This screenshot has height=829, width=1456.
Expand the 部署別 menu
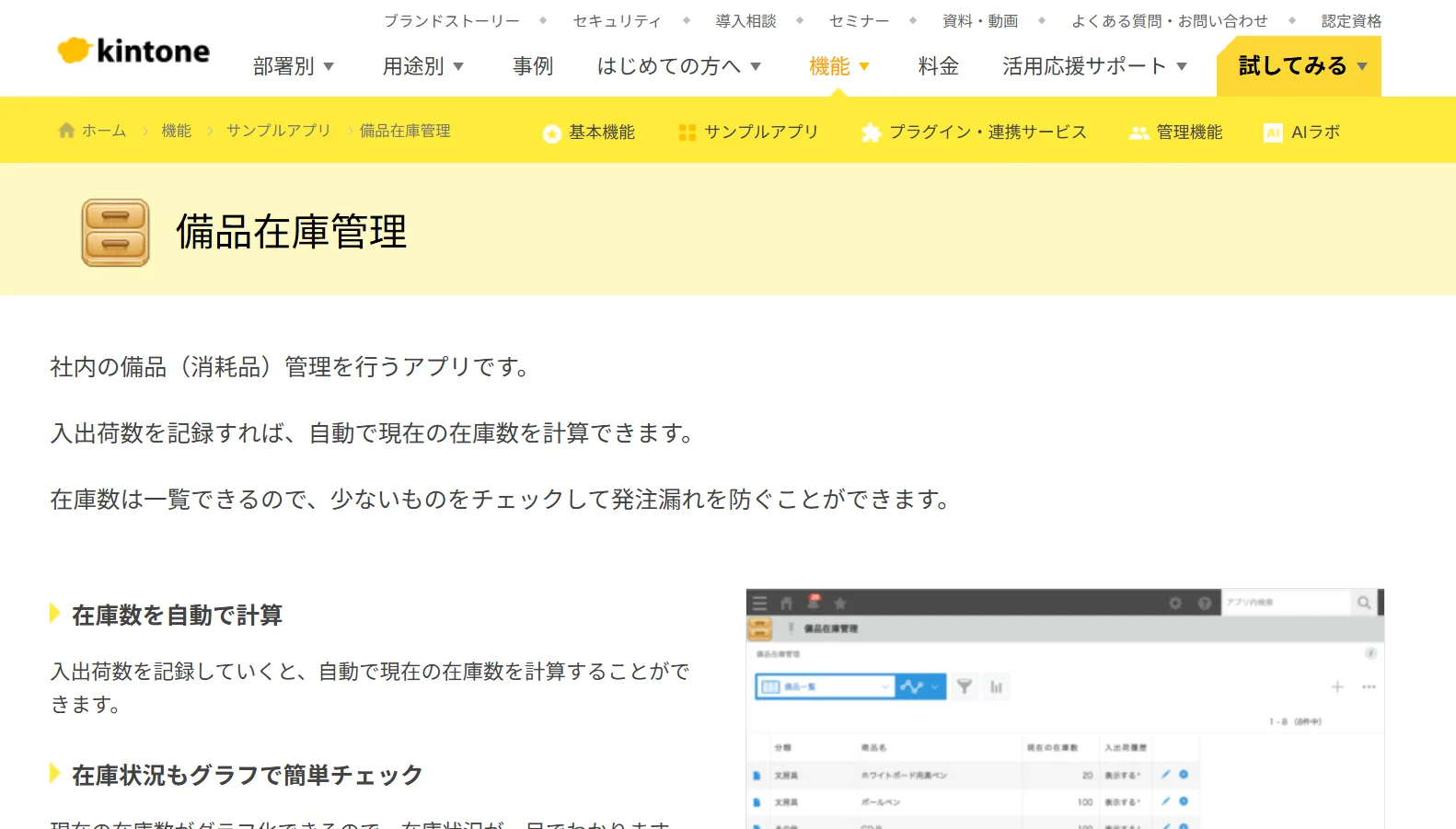294,66
